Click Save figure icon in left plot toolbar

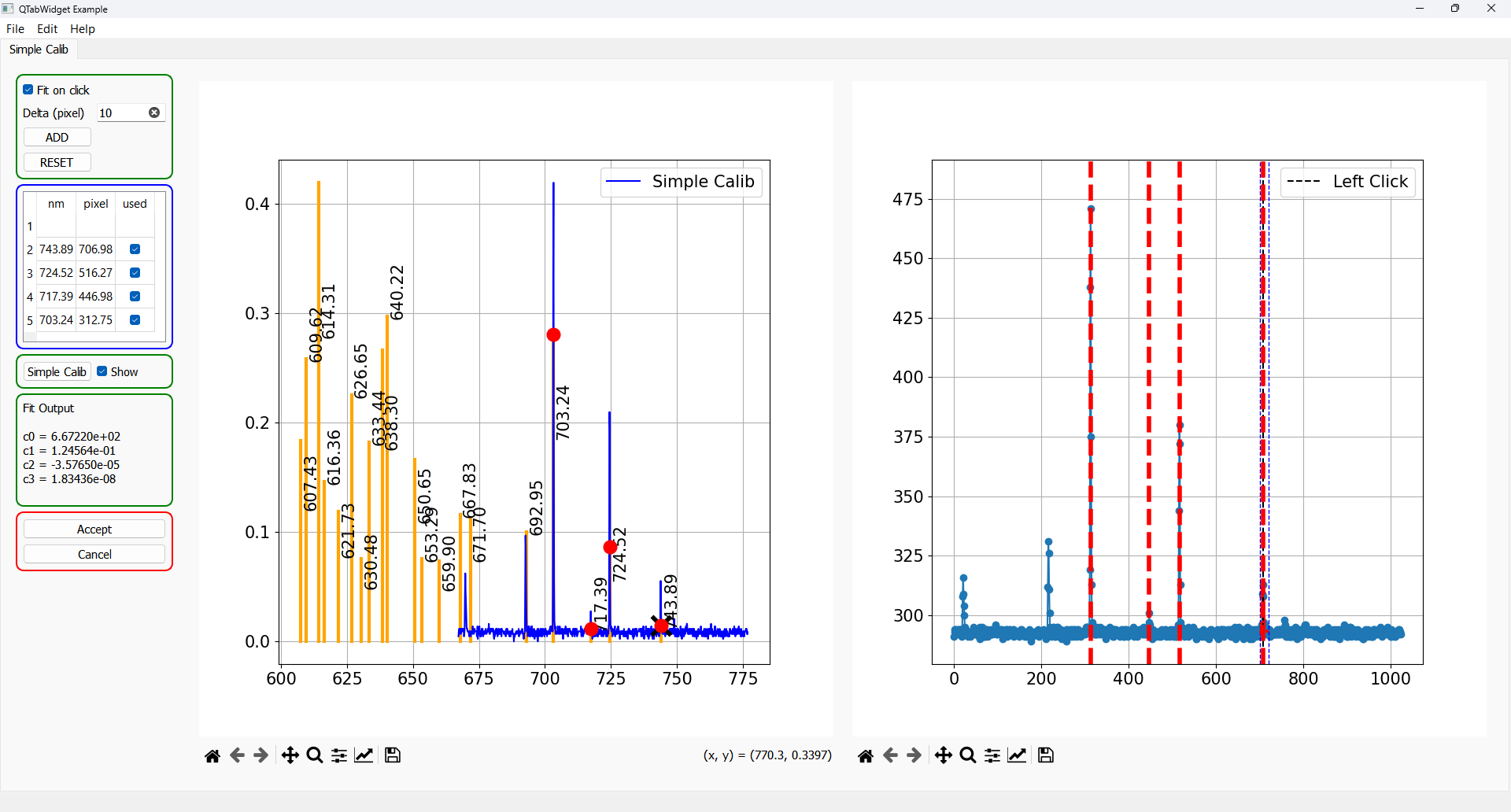(393, 756)
